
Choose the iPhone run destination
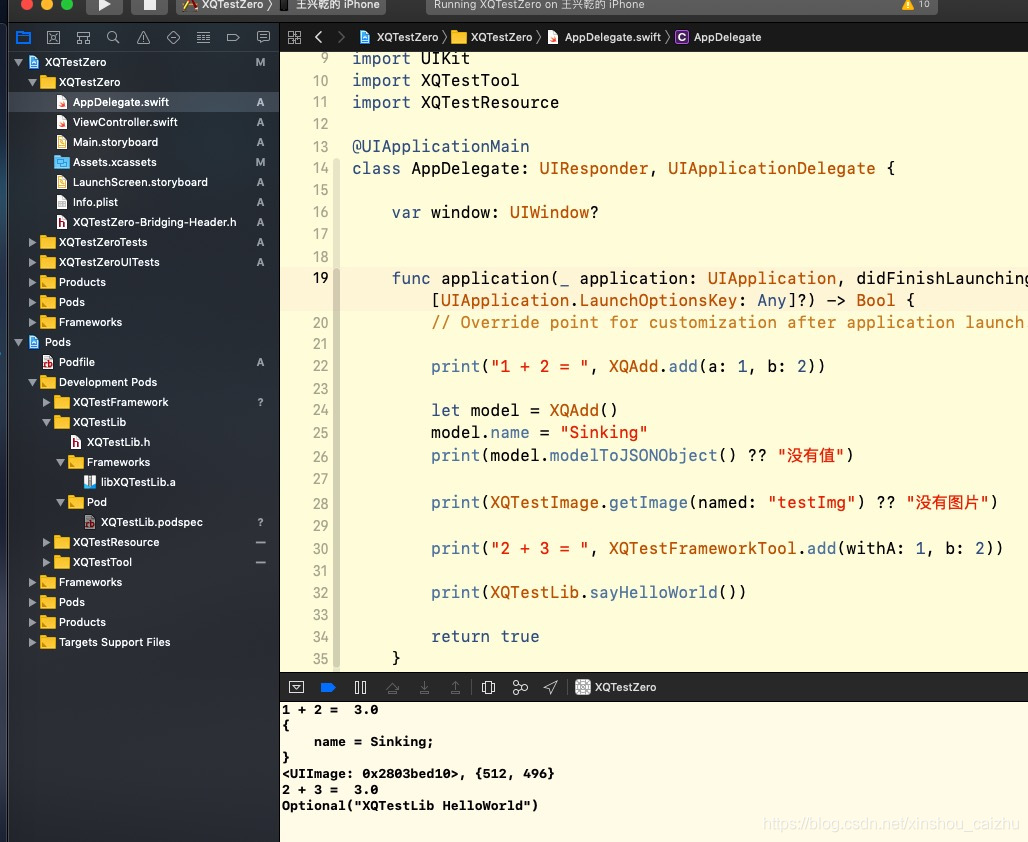331,5
